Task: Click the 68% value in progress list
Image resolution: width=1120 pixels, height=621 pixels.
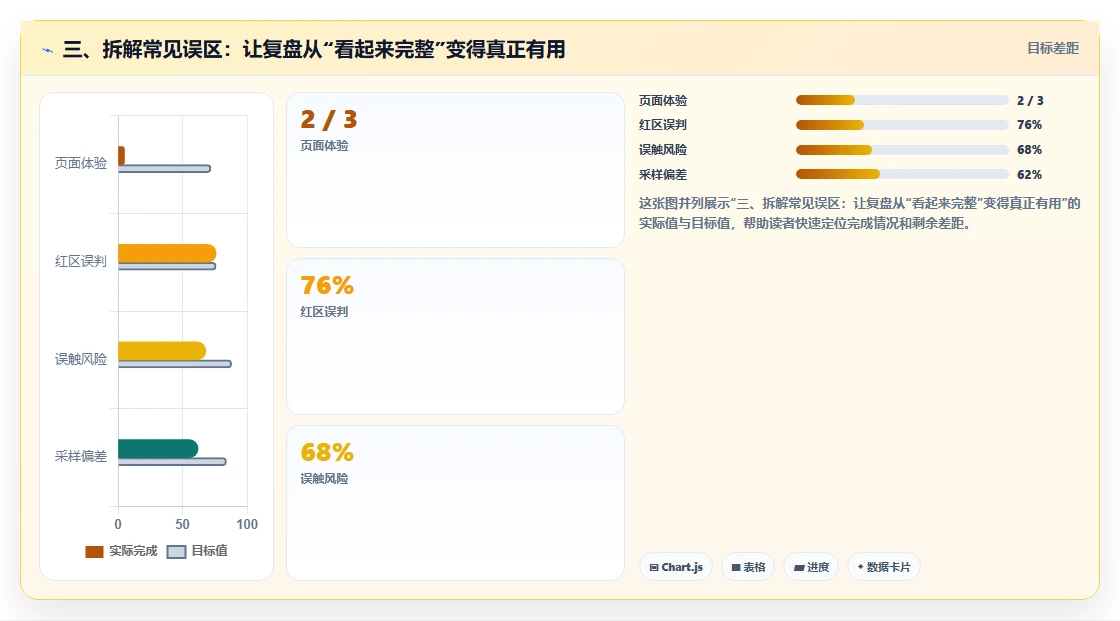Action: pyautogui.click(x=1029, y=150)
